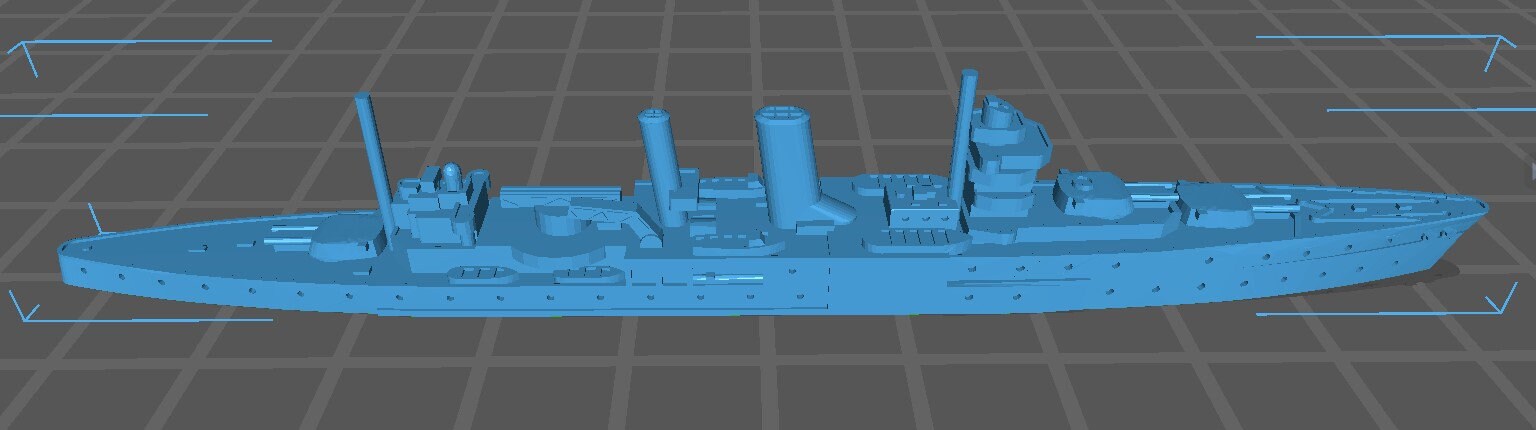Click the top-right blue corner bracket
Viewport: 1536px width, 430px height.
pyautogui.click(x=1500, y=47)
